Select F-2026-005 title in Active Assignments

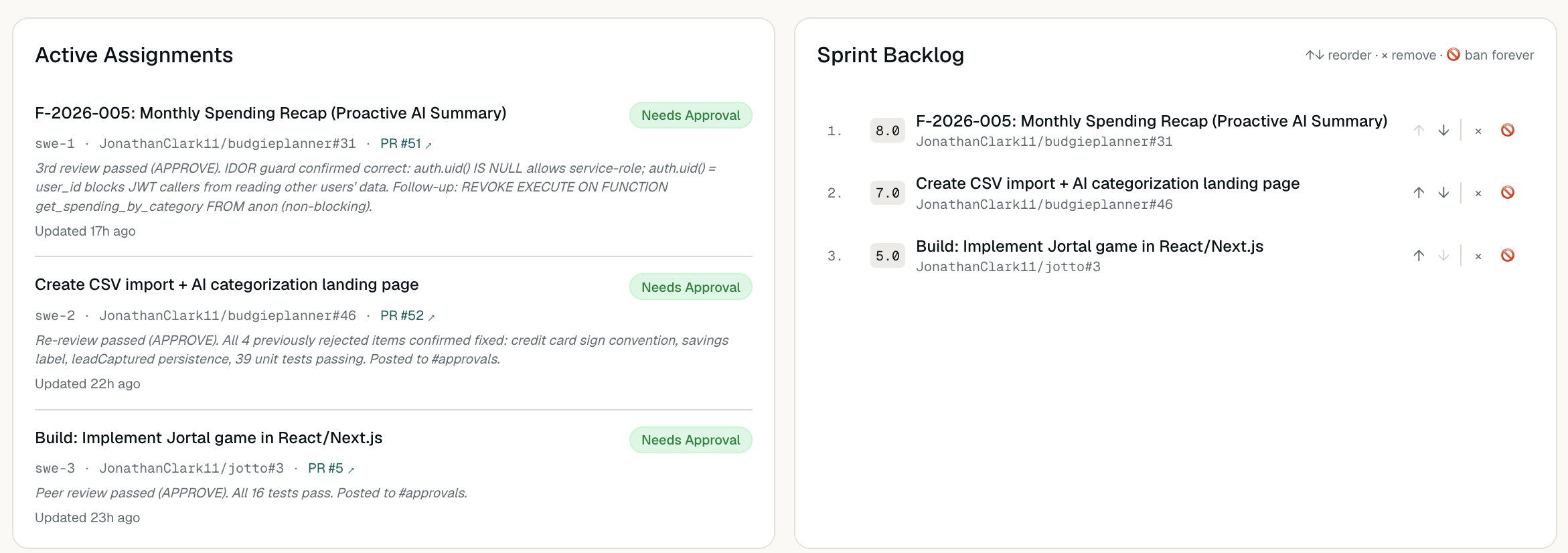point(270,113)
